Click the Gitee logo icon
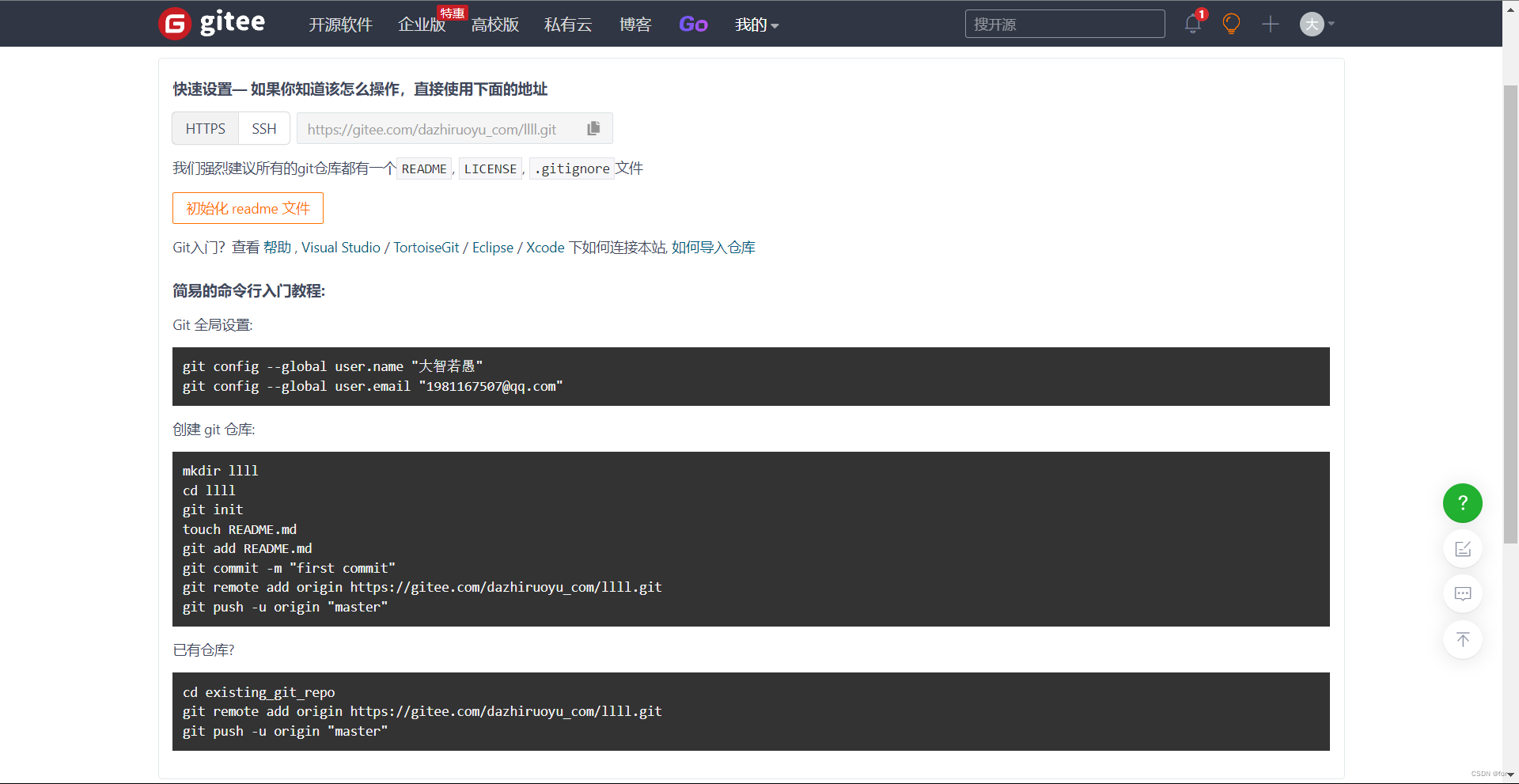This screenshot has width=1519, height=784. [x=174, y=23]
